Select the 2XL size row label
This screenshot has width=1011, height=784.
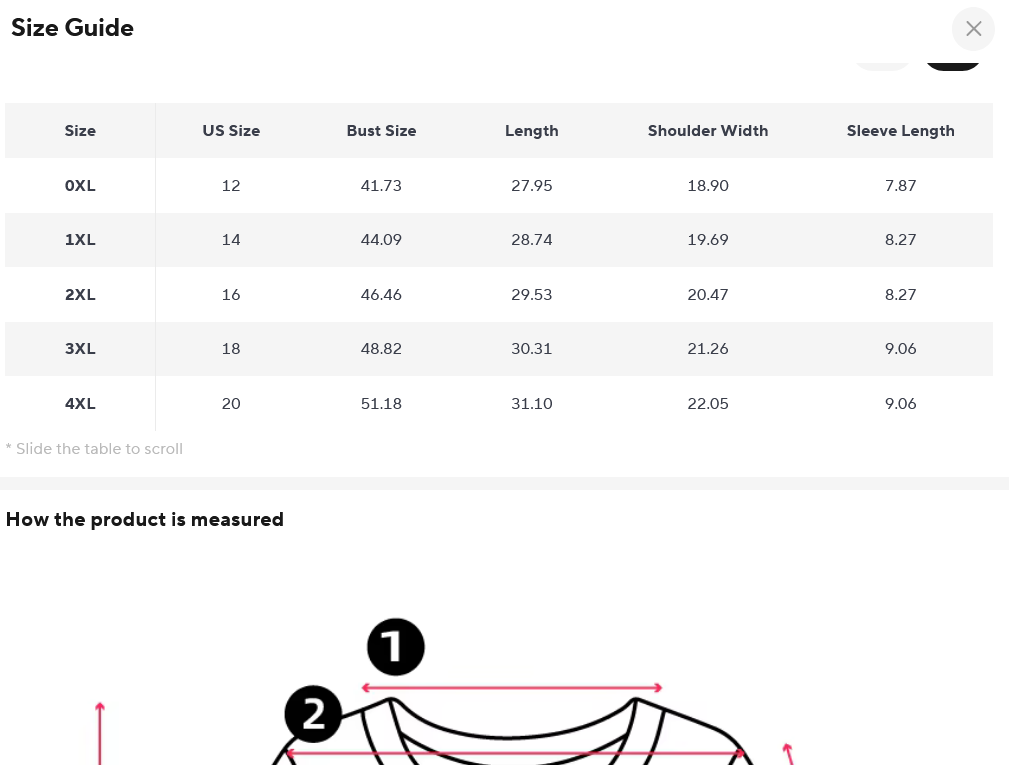click(x=80, y=295)
